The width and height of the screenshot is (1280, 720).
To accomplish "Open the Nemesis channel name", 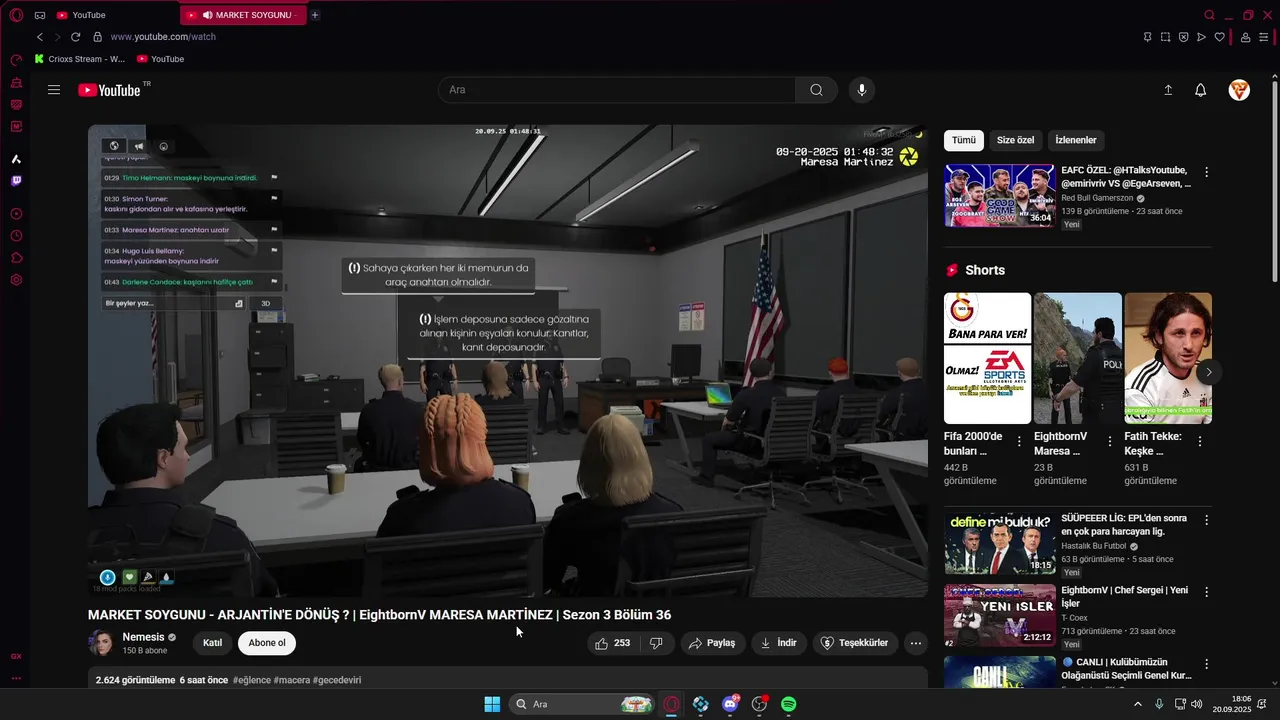I will pyautogui.click(x=143, y=637).
